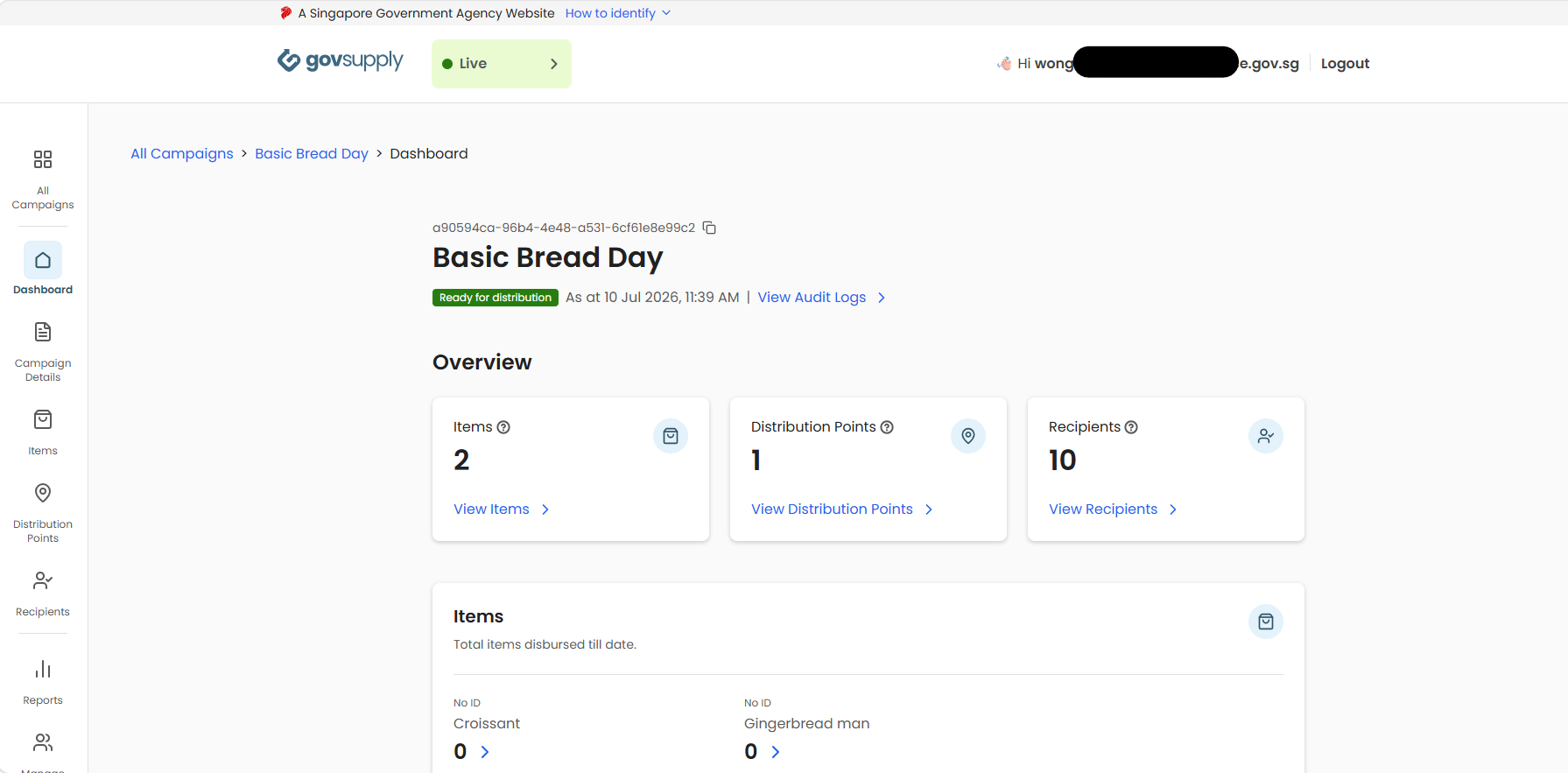
Task: Select the Dashboard home icon in sidebar
Action: point(43,260)
